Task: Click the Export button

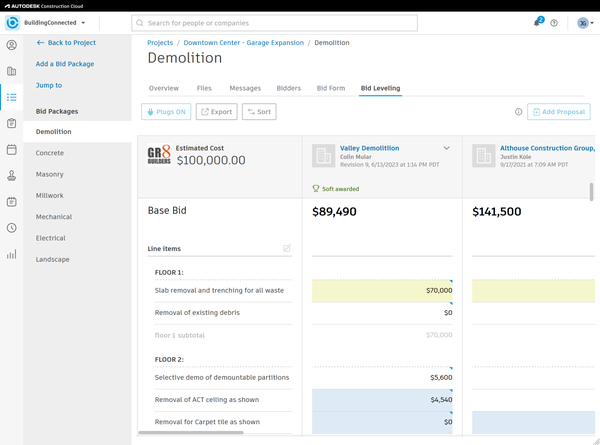Action: pyautogui.click(x=217, y=112)
